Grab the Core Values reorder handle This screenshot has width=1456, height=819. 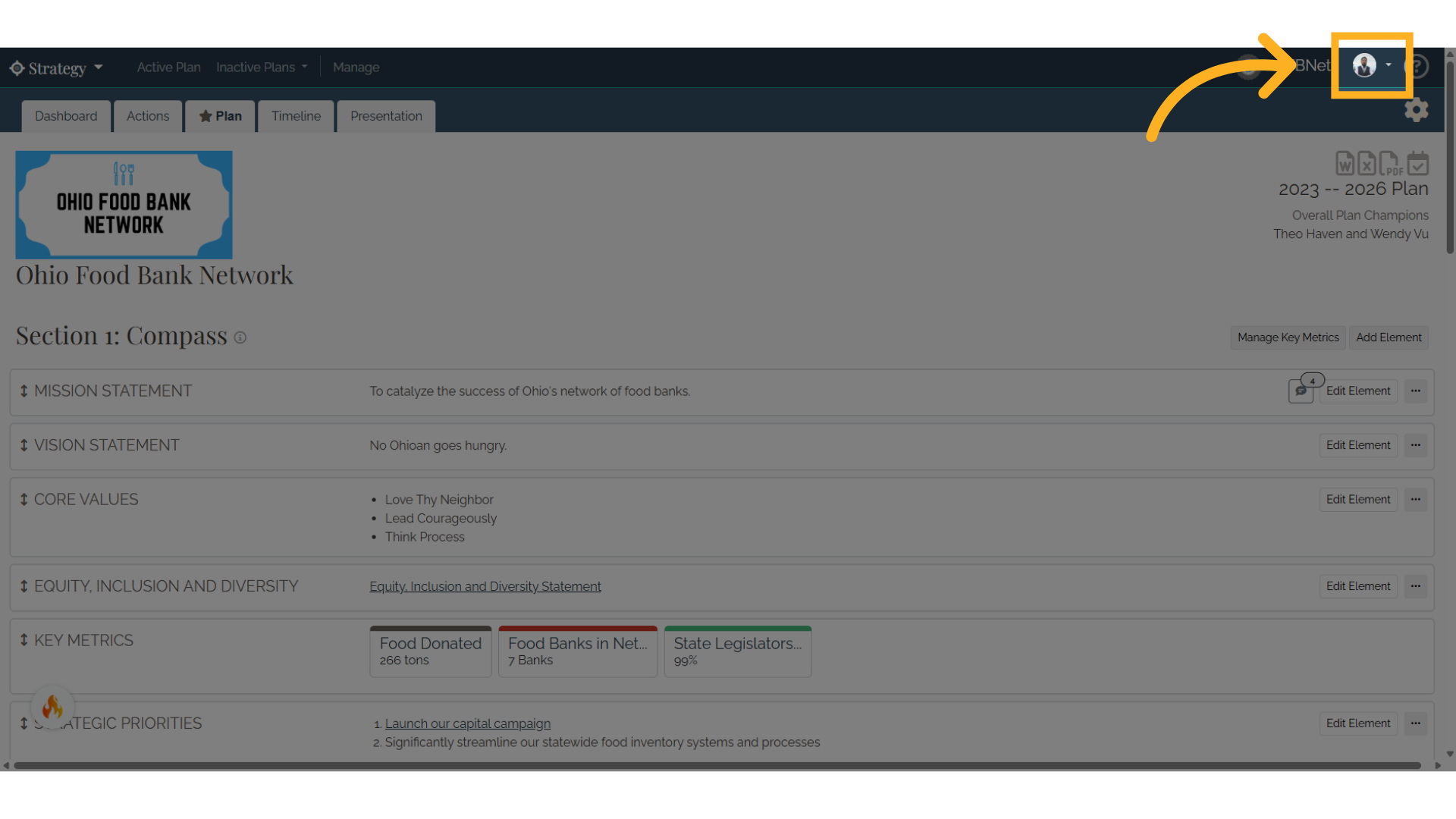24,499
